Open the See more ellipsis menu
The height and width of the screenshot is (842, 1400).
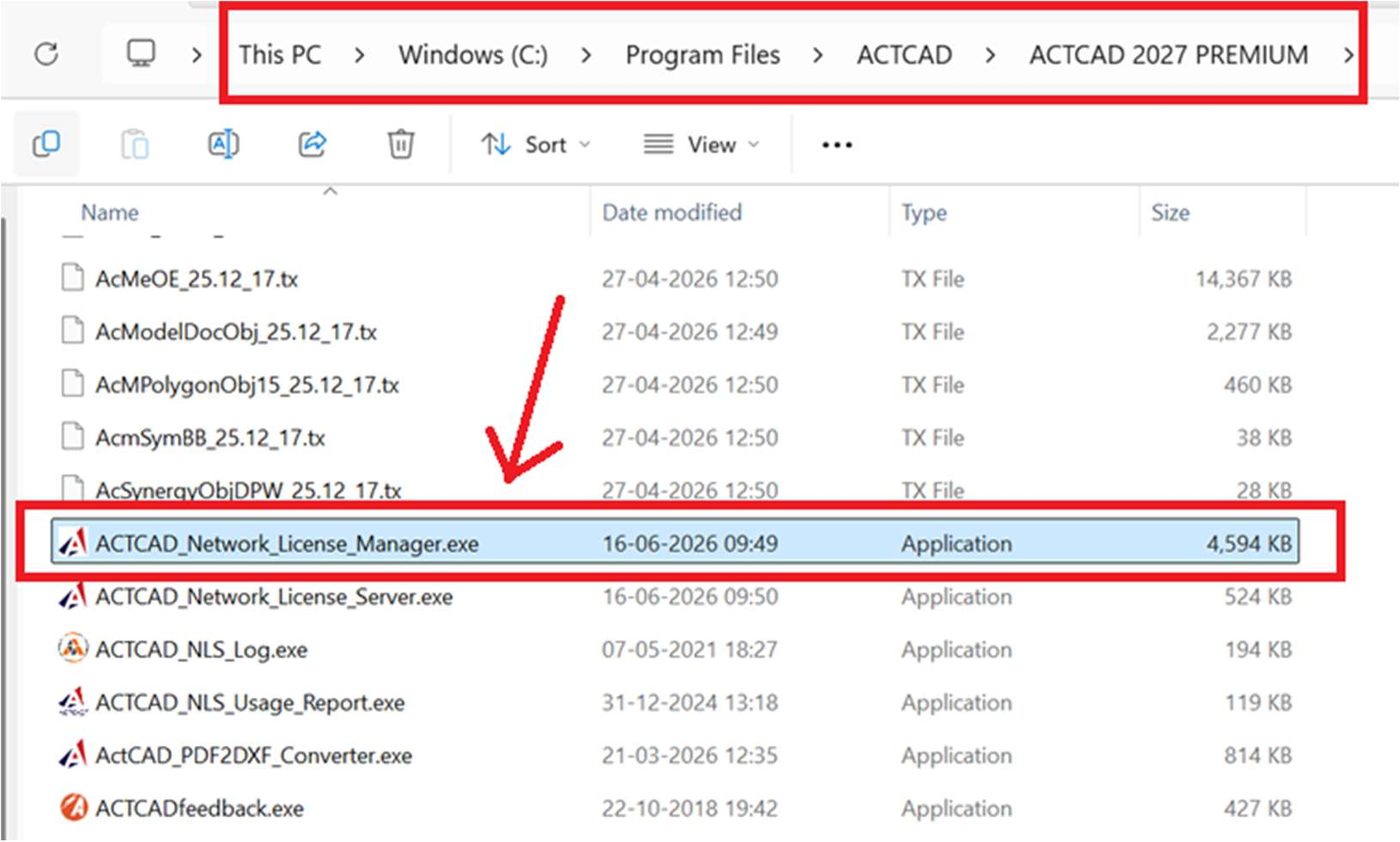pos(836,145)
